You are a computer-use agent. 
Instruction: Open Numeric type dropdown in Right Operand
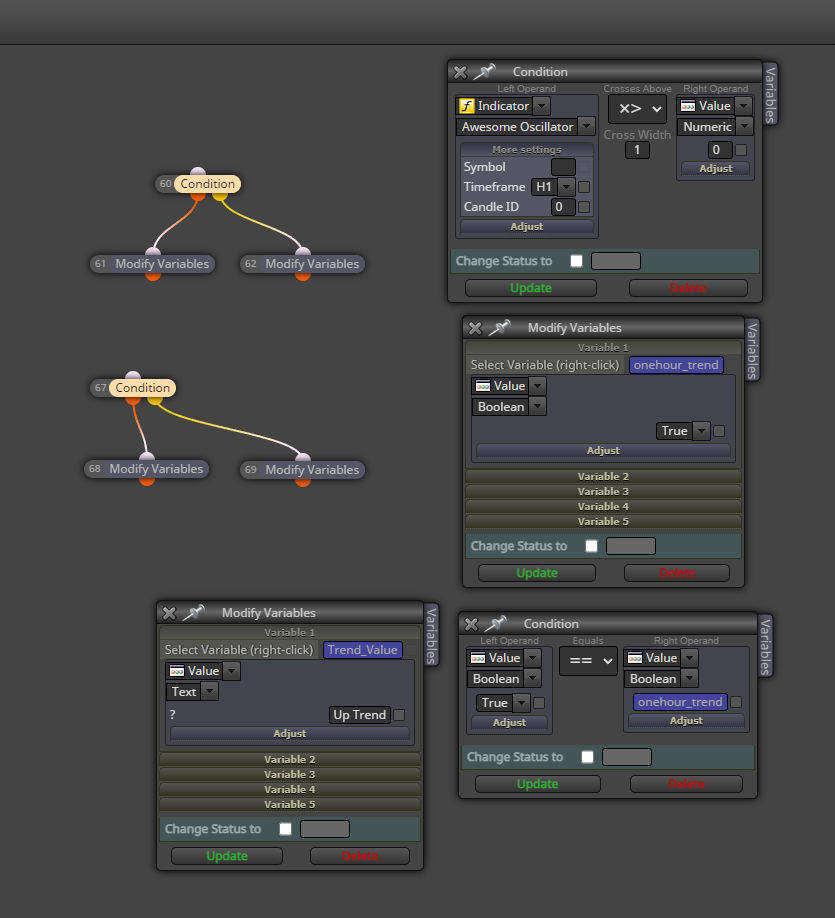point(744,126)
